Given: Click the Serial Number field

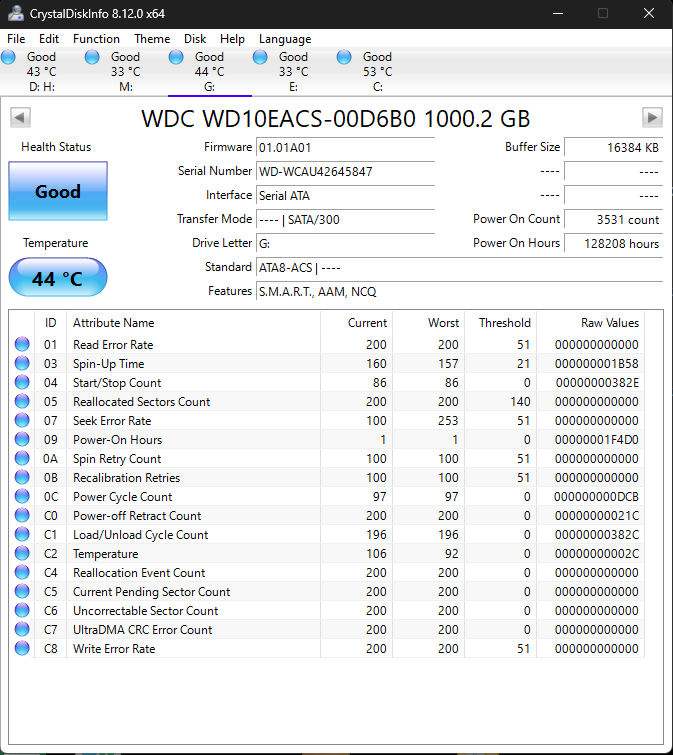Looking at the screenshot, I should tap(346, 171).
